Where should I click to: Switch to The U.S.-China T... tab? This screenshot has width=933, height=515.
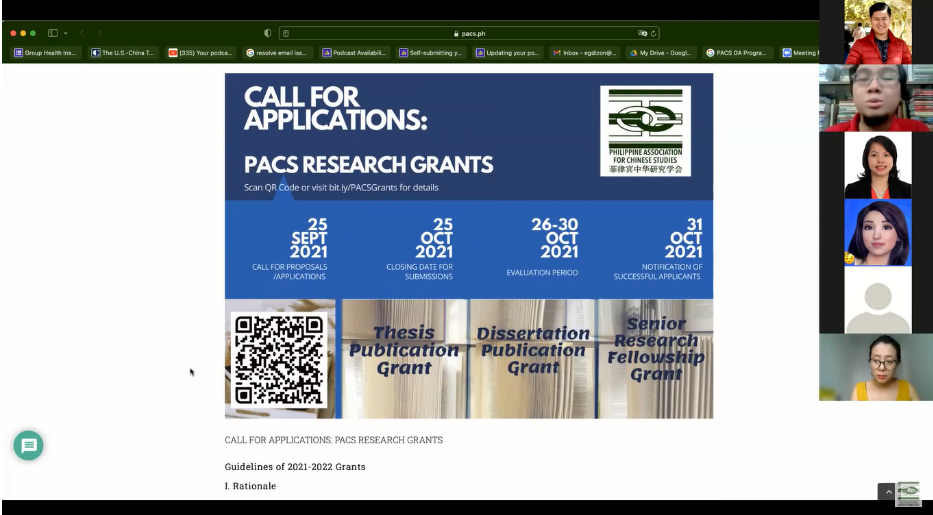[123, 53]
